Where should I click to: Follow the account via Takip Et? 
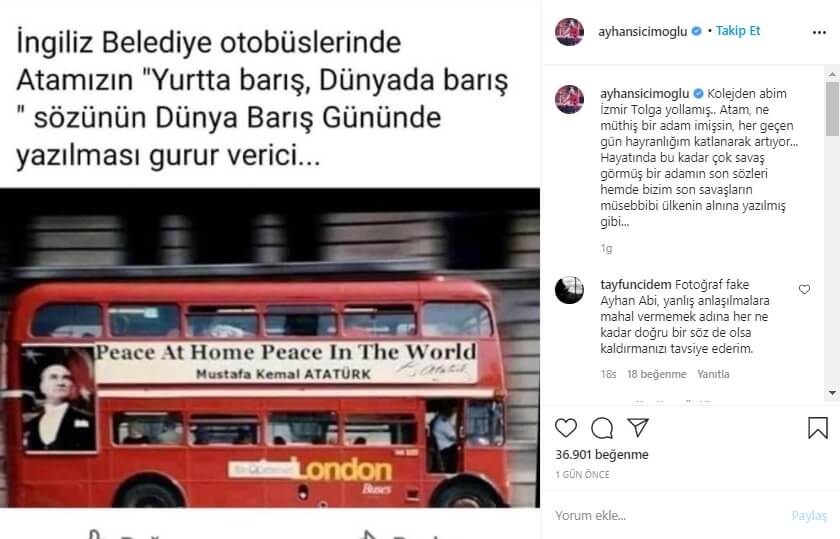coord(738,31)
